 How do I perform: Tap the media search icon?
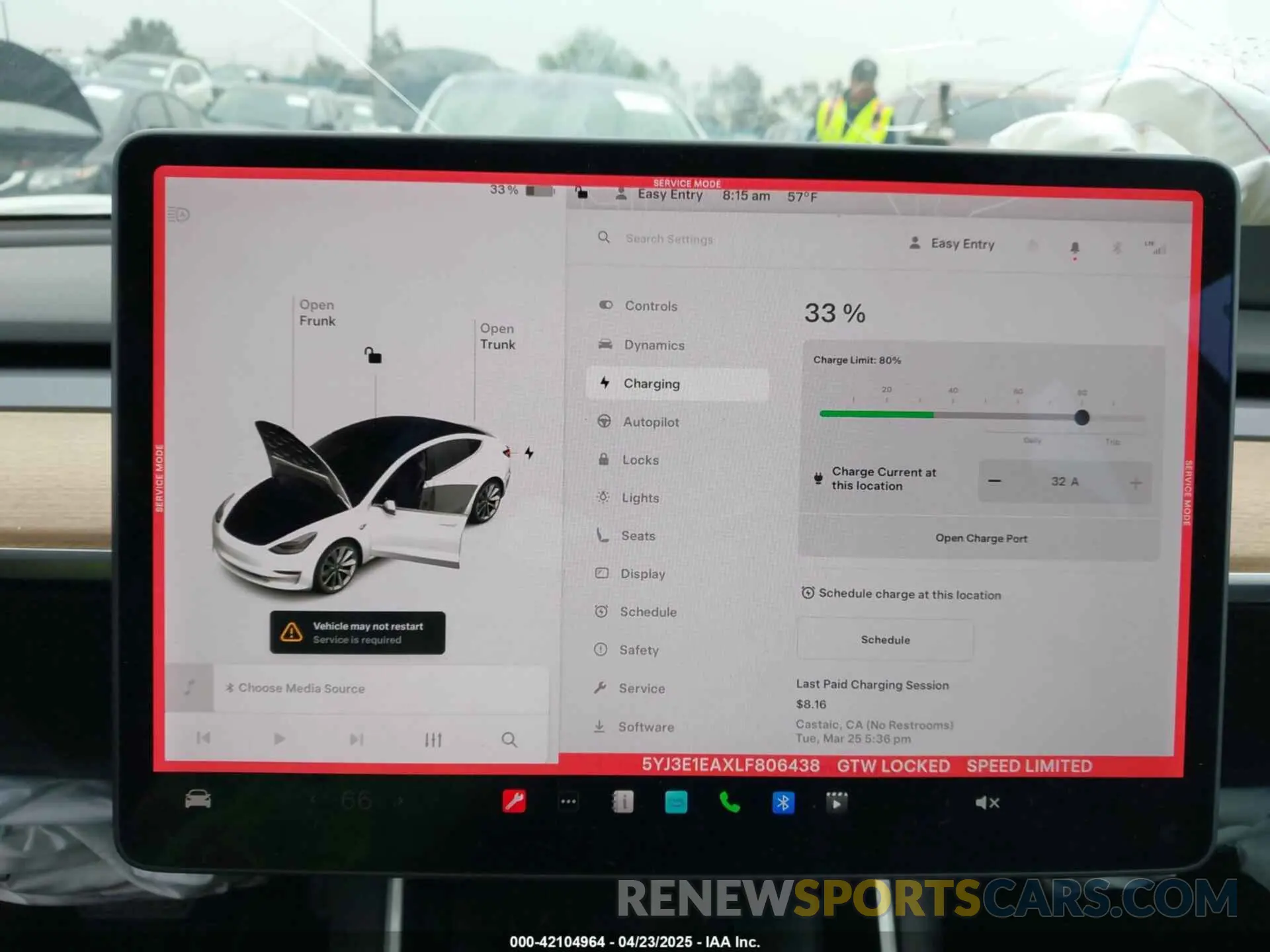point(509,740)
